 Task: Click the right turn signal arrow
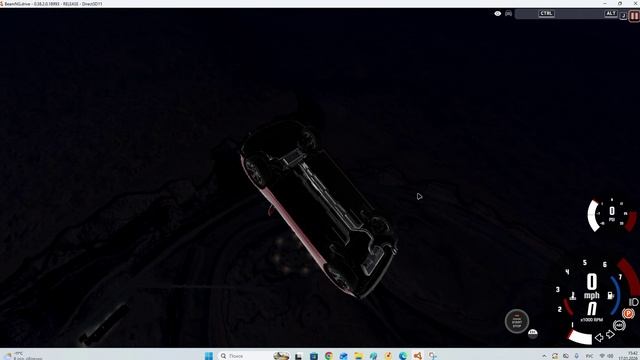pyautogui.click(x=610, y=335)
